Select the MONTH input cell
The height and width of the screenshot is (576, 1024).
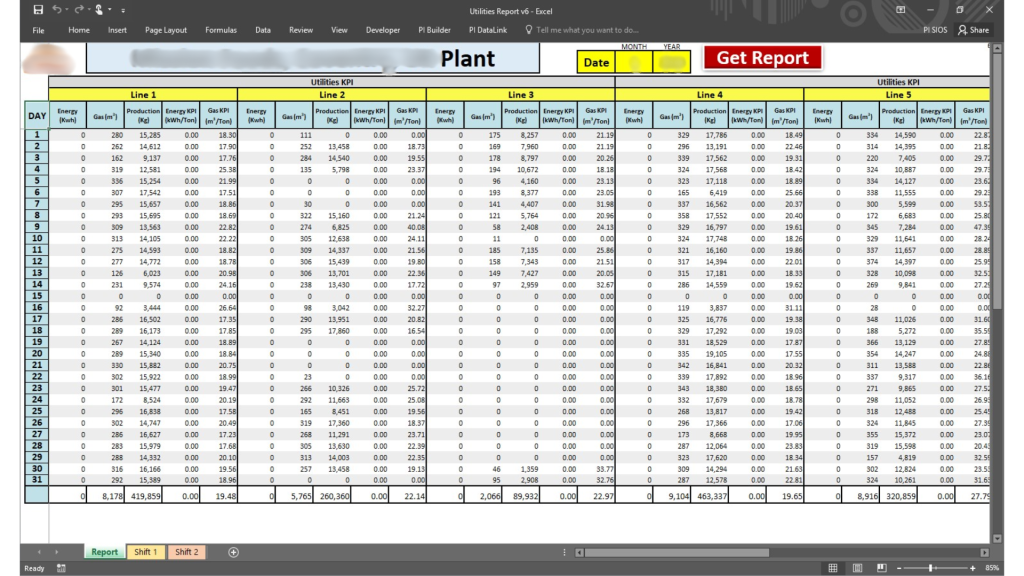click(633, 62)
